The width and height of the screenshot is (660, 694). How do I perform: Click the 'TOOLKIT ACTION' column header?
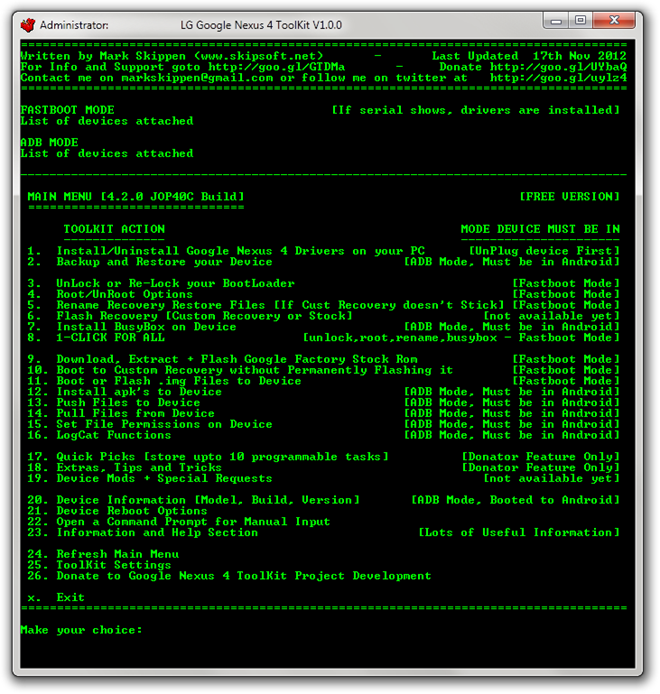coord(114,229)
